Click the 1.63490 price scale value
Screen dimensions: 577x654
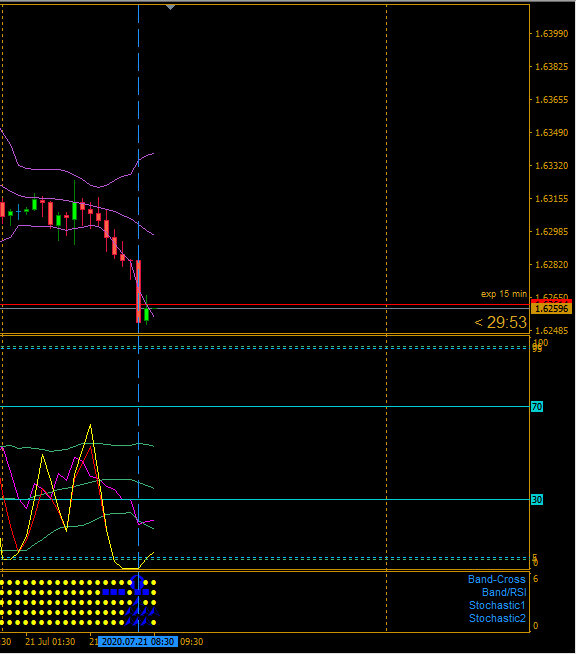pyautogui.click(x=552, y=133)
